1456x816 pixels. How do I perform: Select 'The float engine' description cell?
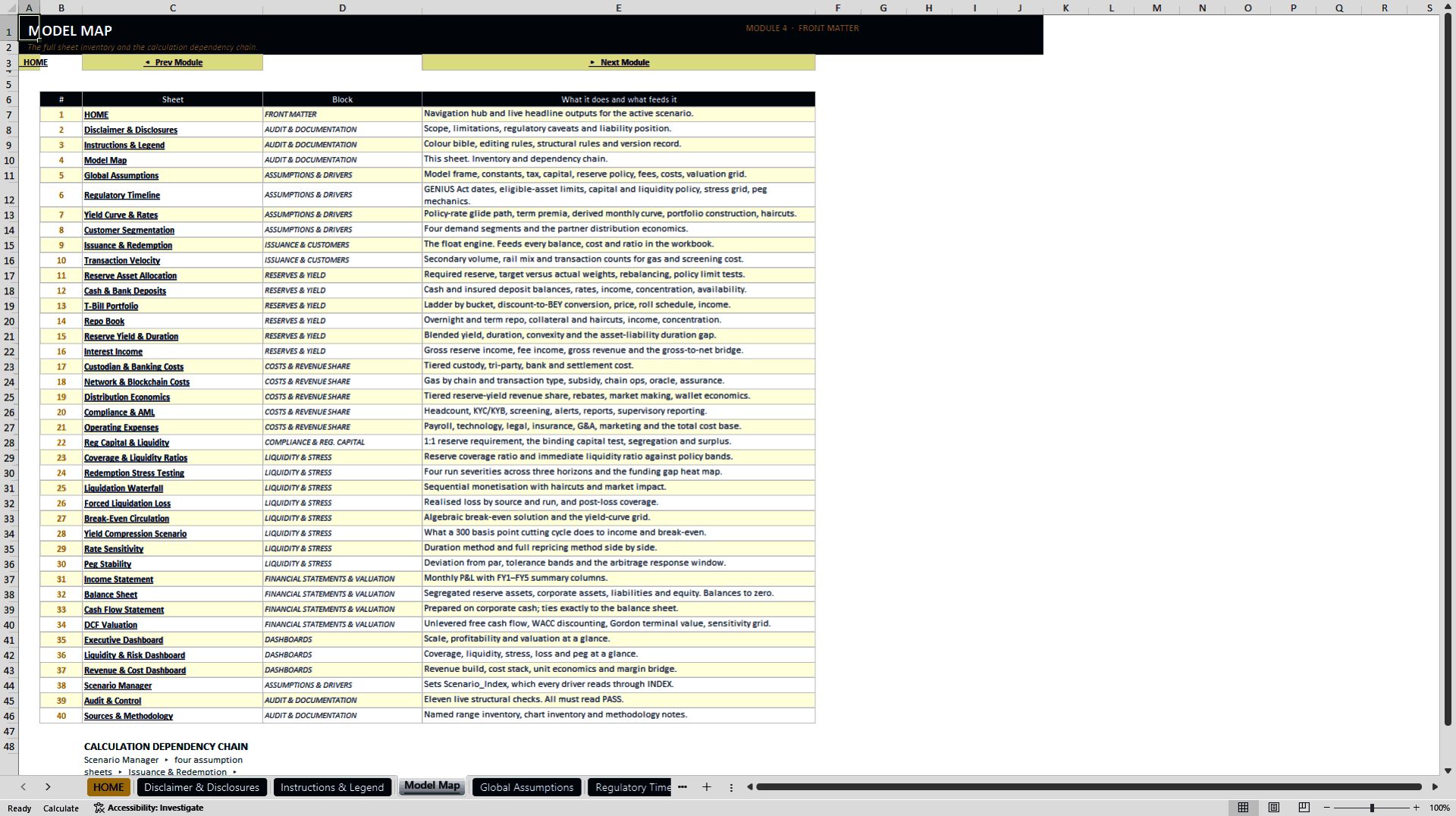619,244
